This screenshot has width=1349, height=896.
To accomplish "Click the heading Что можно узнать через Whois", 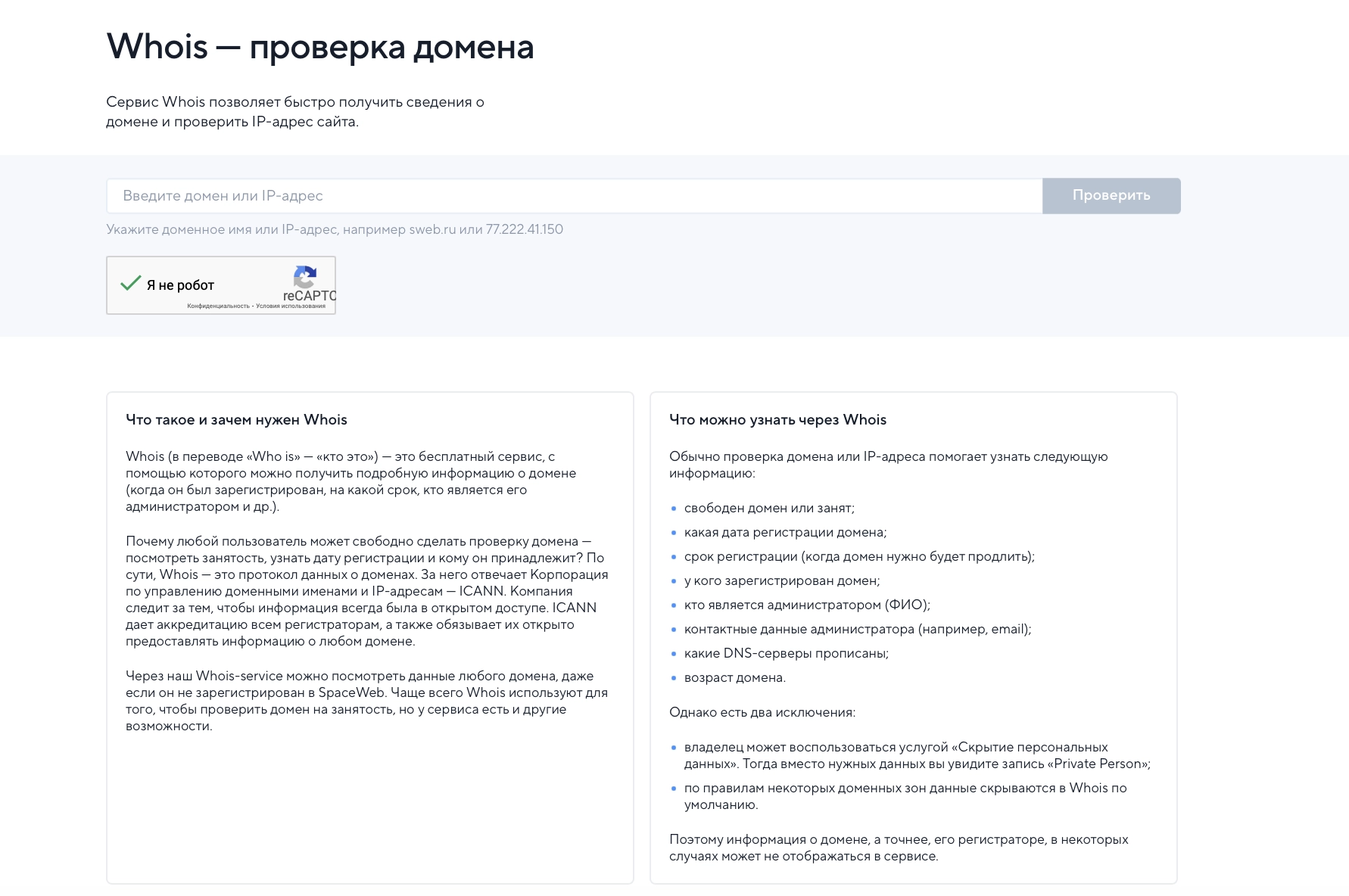I will [777, 420].
